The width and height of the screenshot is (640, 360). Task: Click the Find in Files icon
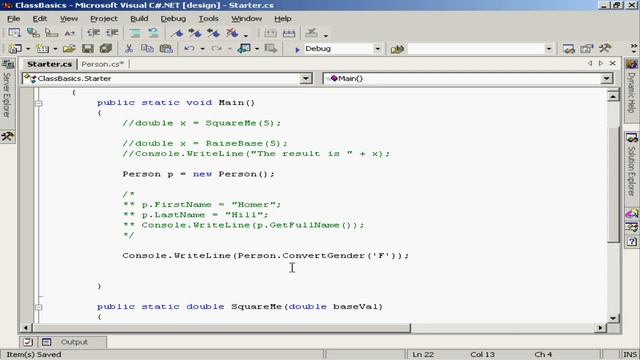pyautogui.click(x=397, y=49)
